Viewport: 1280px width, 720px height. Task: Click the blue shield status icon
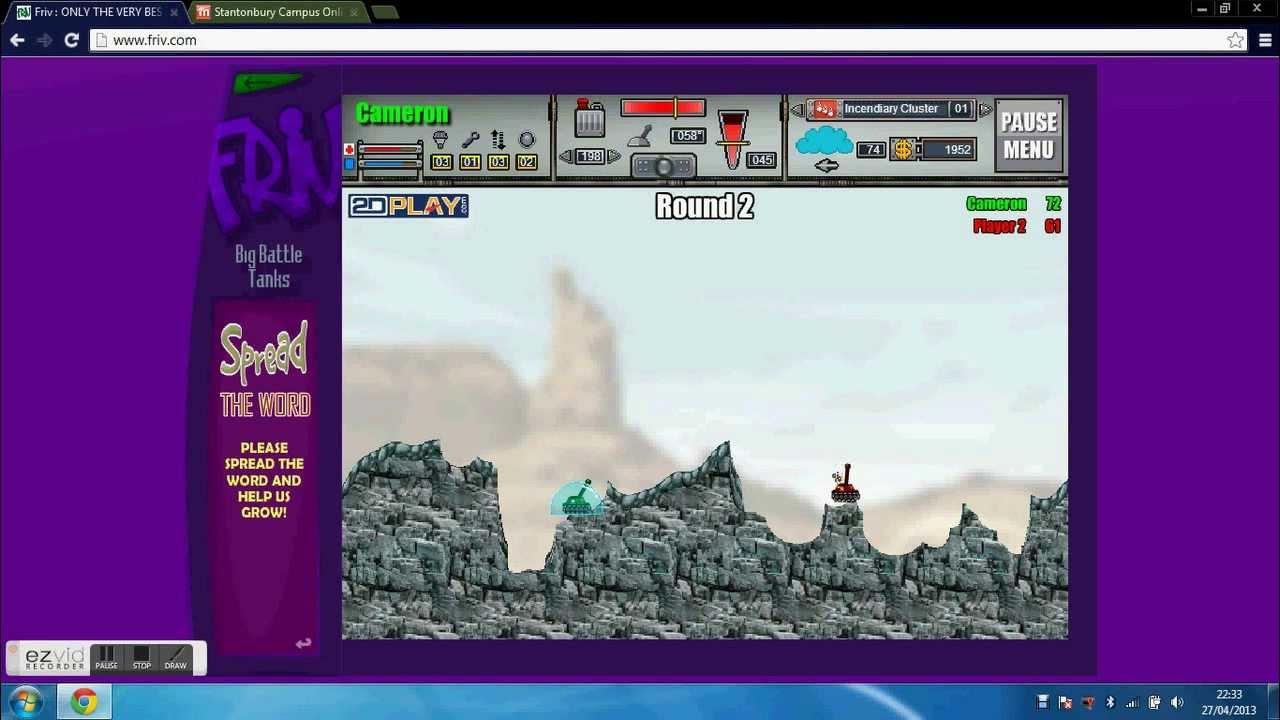click(349, 164)
